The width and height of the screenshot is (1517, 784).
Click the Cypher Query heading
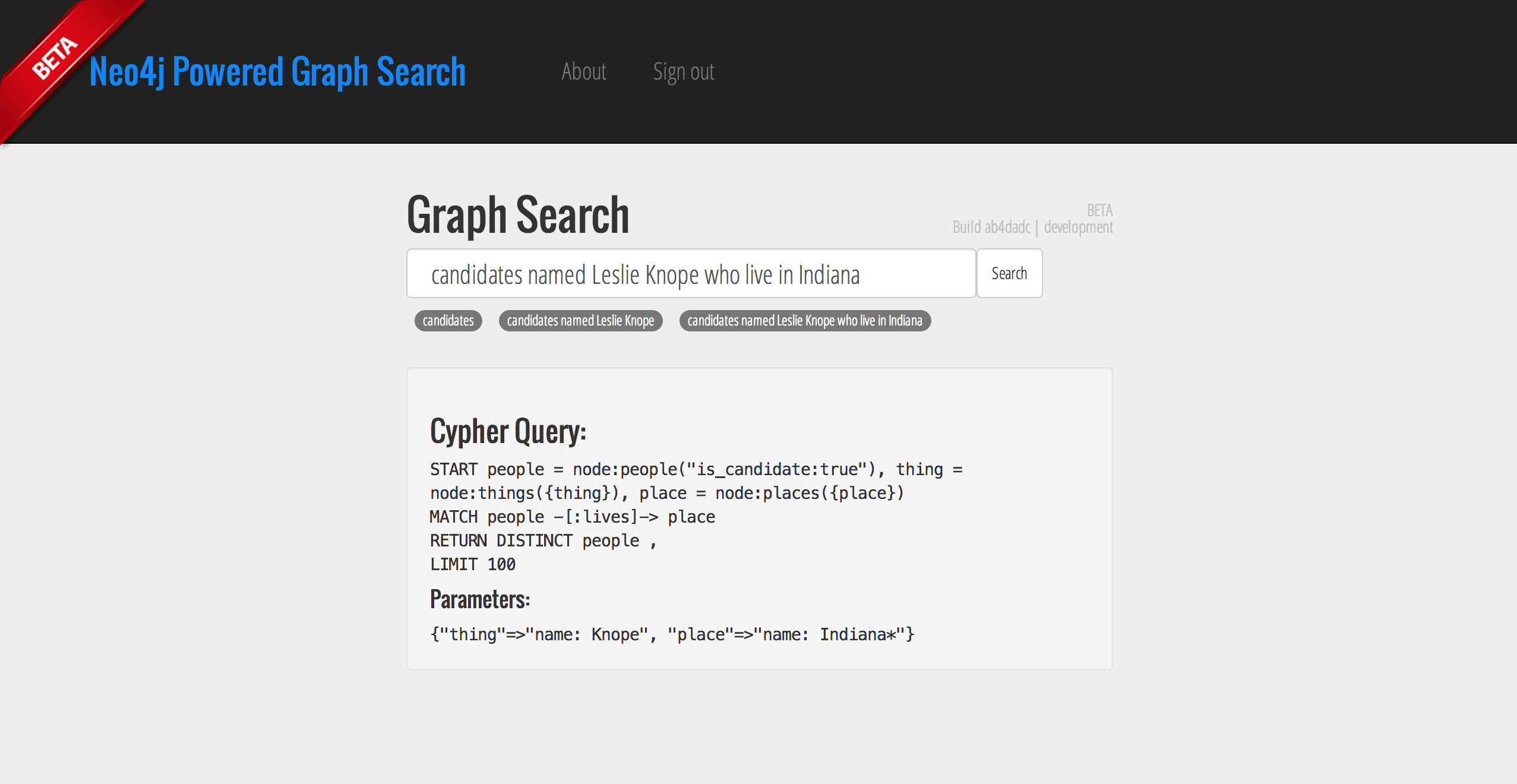[508, 431]
